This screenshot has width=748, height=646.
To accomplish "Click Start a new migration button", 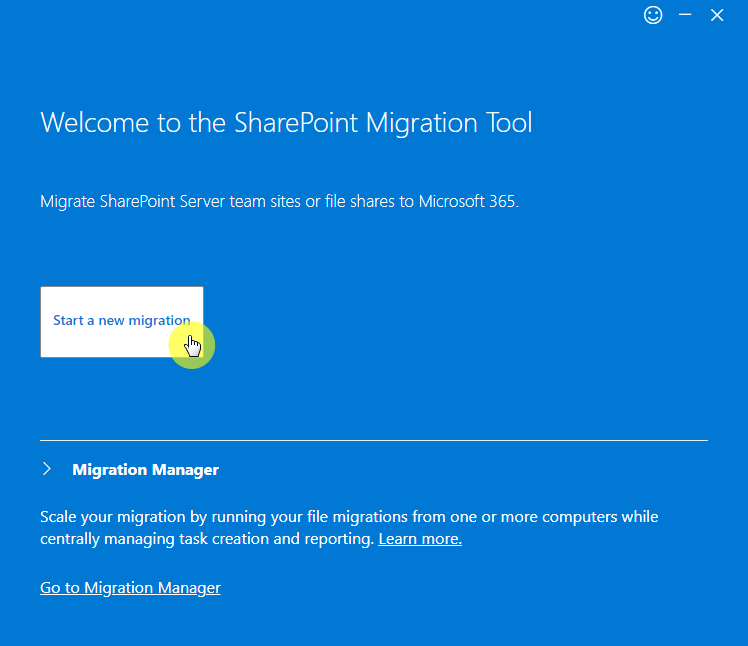I will 122,322.
